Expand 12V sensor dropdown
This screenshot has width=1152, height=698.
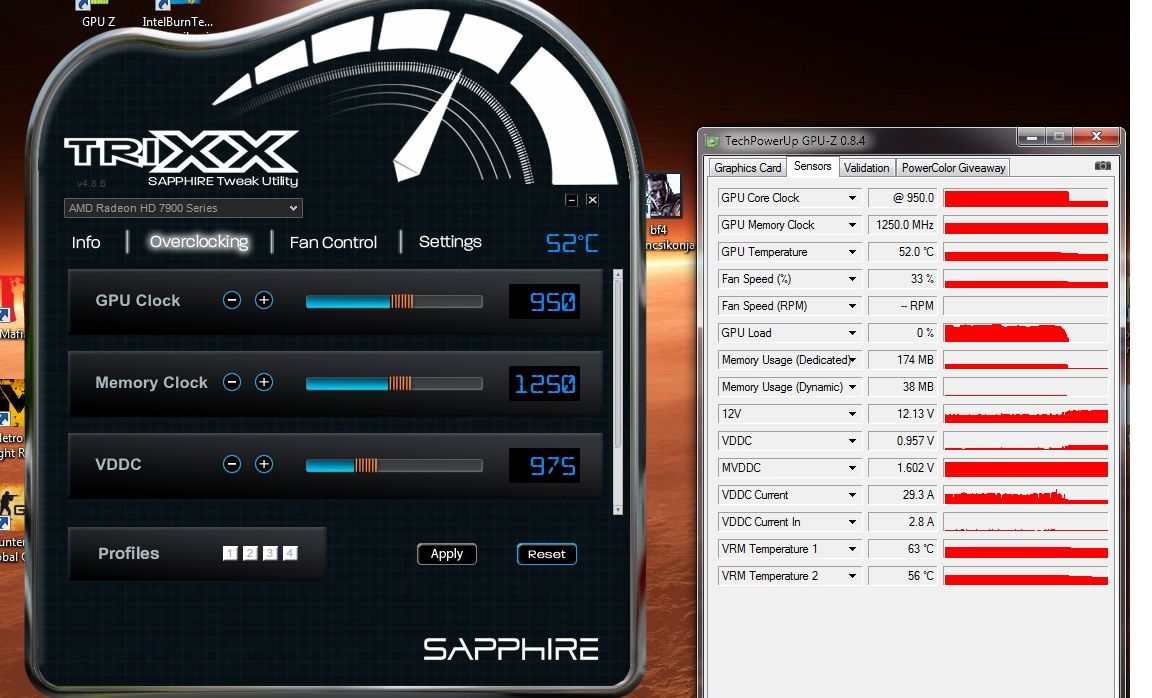[x=852, y=414]
